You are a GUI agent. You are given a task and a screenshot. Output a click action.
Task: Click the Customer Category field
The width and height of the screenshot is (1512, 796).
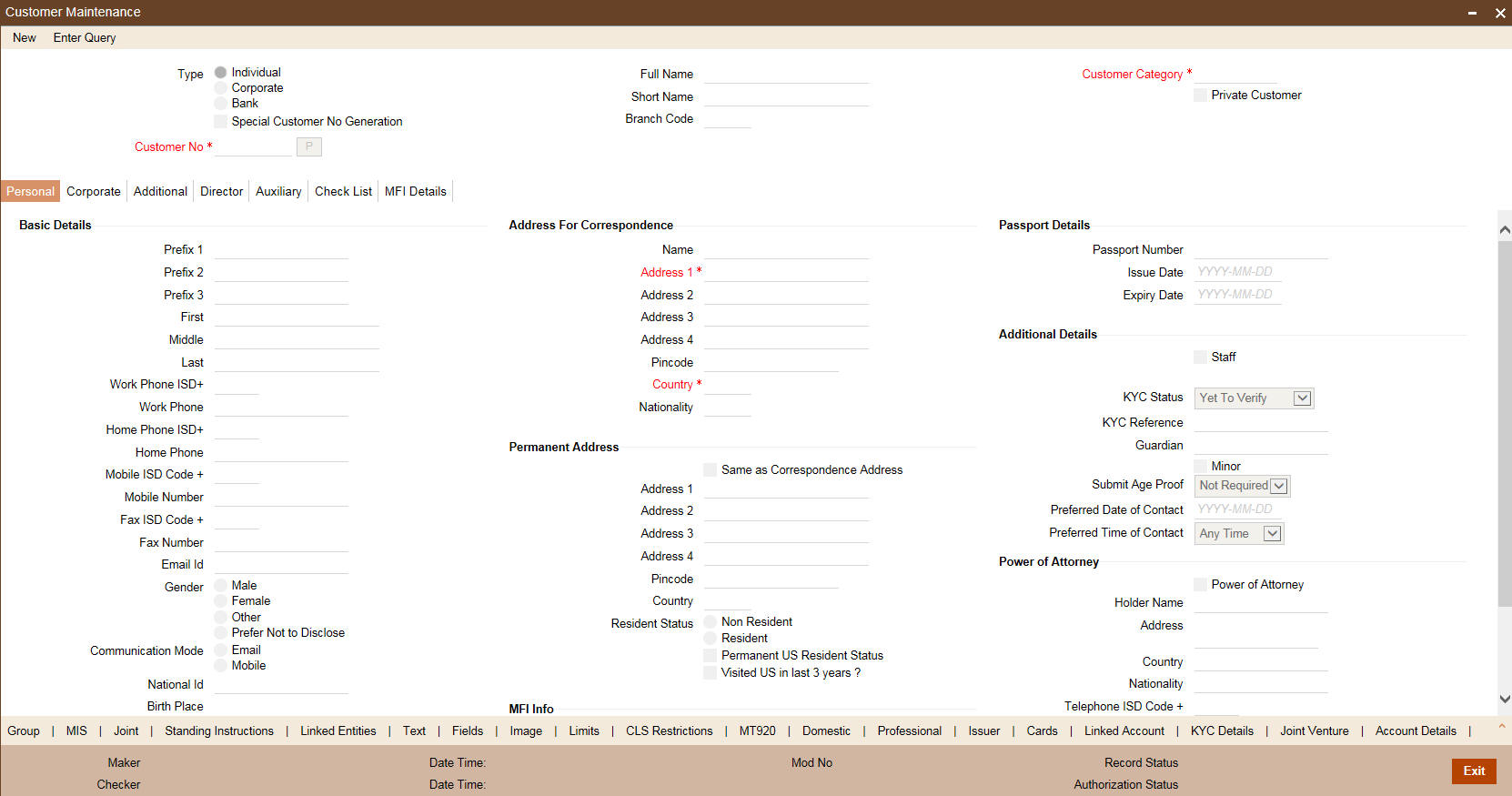click(1235, 74)
